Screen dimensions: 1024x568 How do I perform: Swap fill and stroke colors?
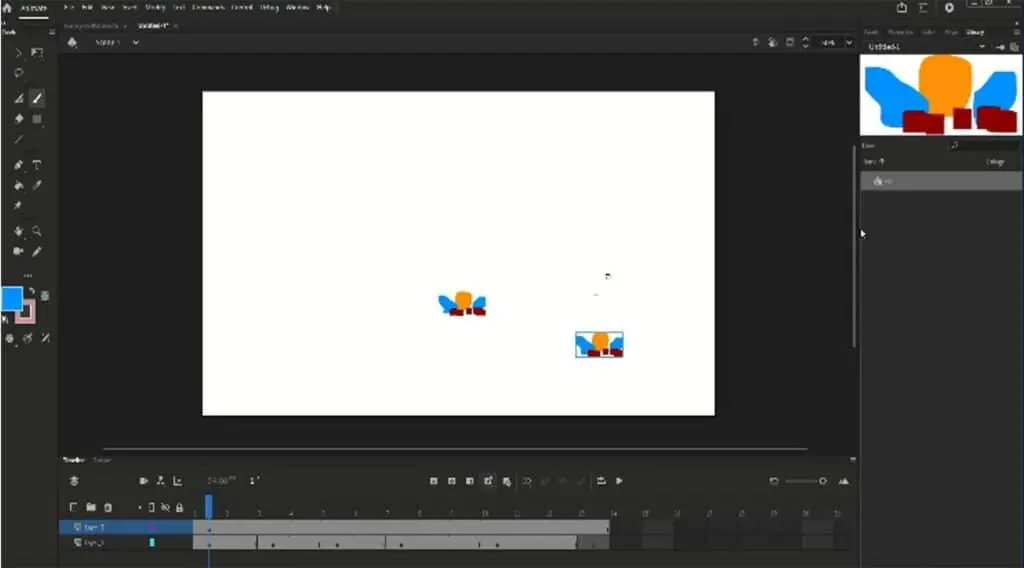[x=31, y=291]
